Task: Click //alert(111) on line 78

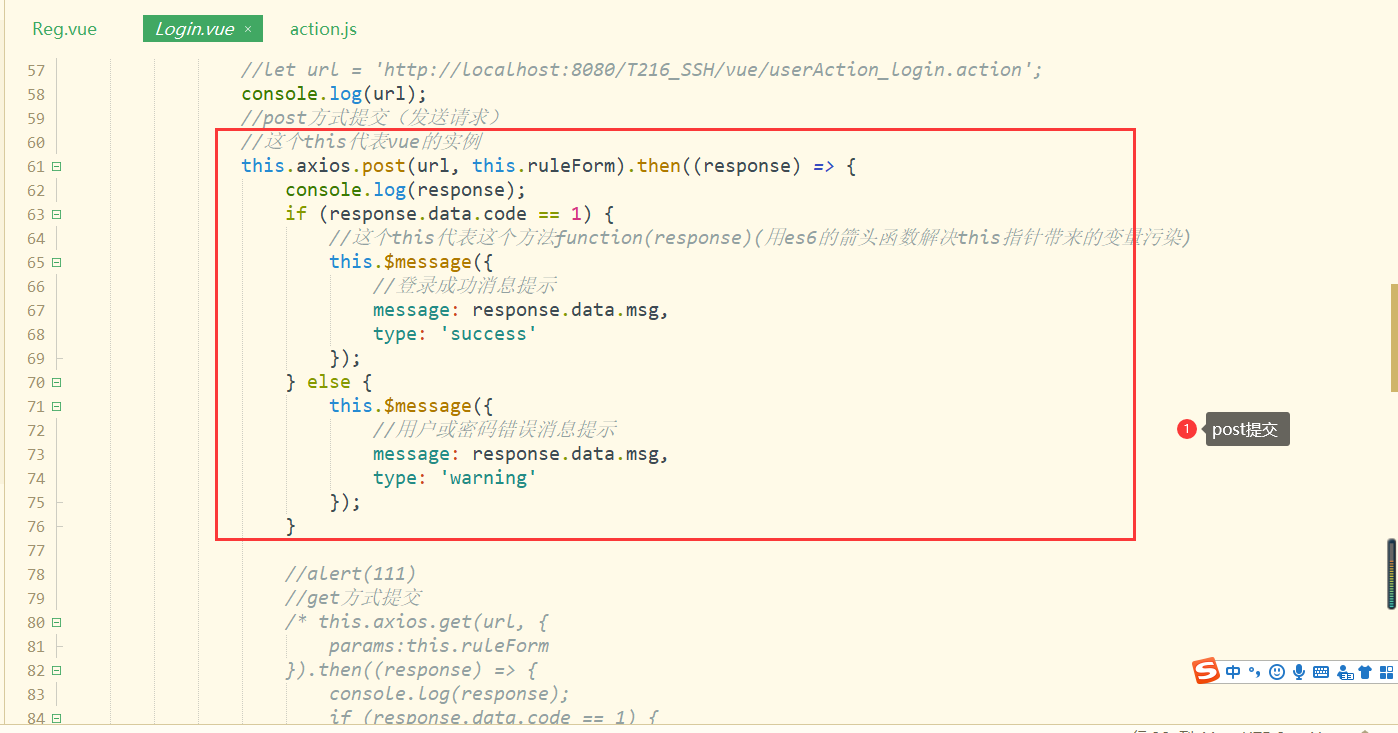Action: click(350, 574)
